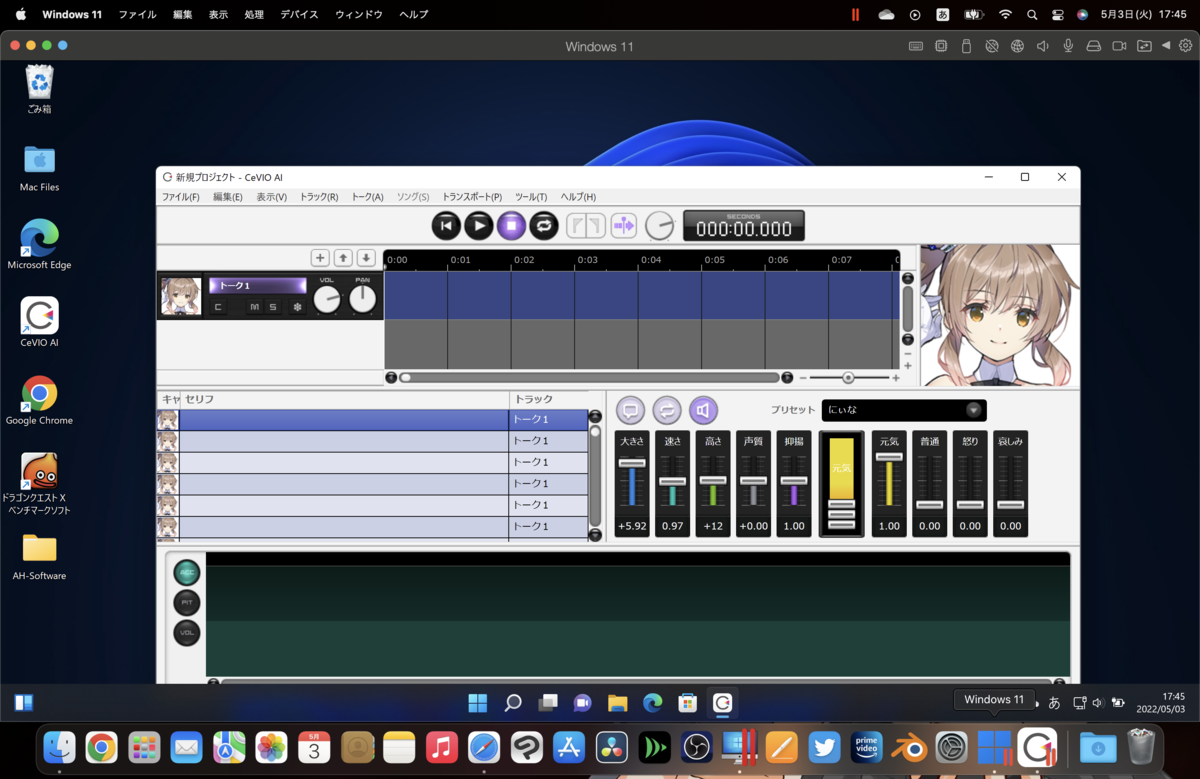This screenshot has height=779, width=1200.
Task: Start playback with the Play button
Action: tap(479, 226)
